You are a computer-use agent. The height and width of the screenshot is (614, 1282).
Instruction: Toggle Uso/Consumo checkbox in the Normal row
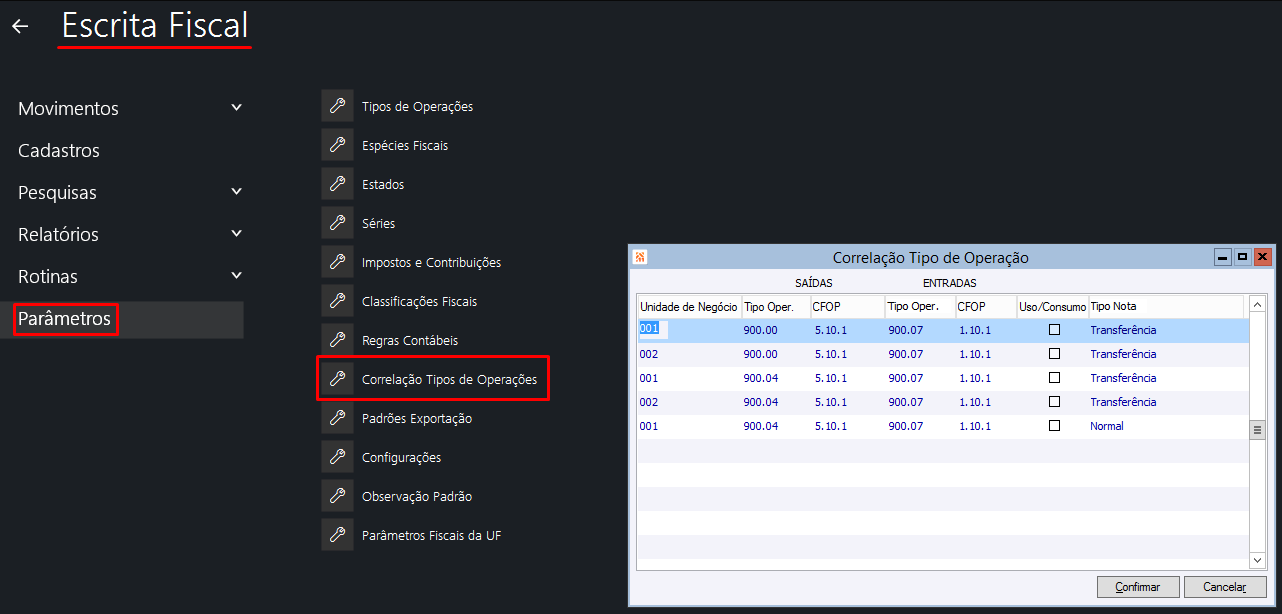click(1054, 426)
